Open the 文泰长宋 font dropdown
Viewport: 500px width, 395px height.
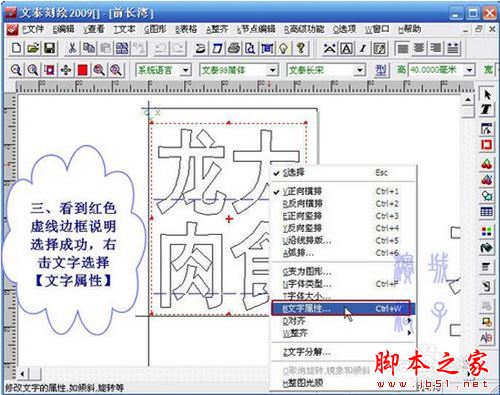click(x=359, y=70)
